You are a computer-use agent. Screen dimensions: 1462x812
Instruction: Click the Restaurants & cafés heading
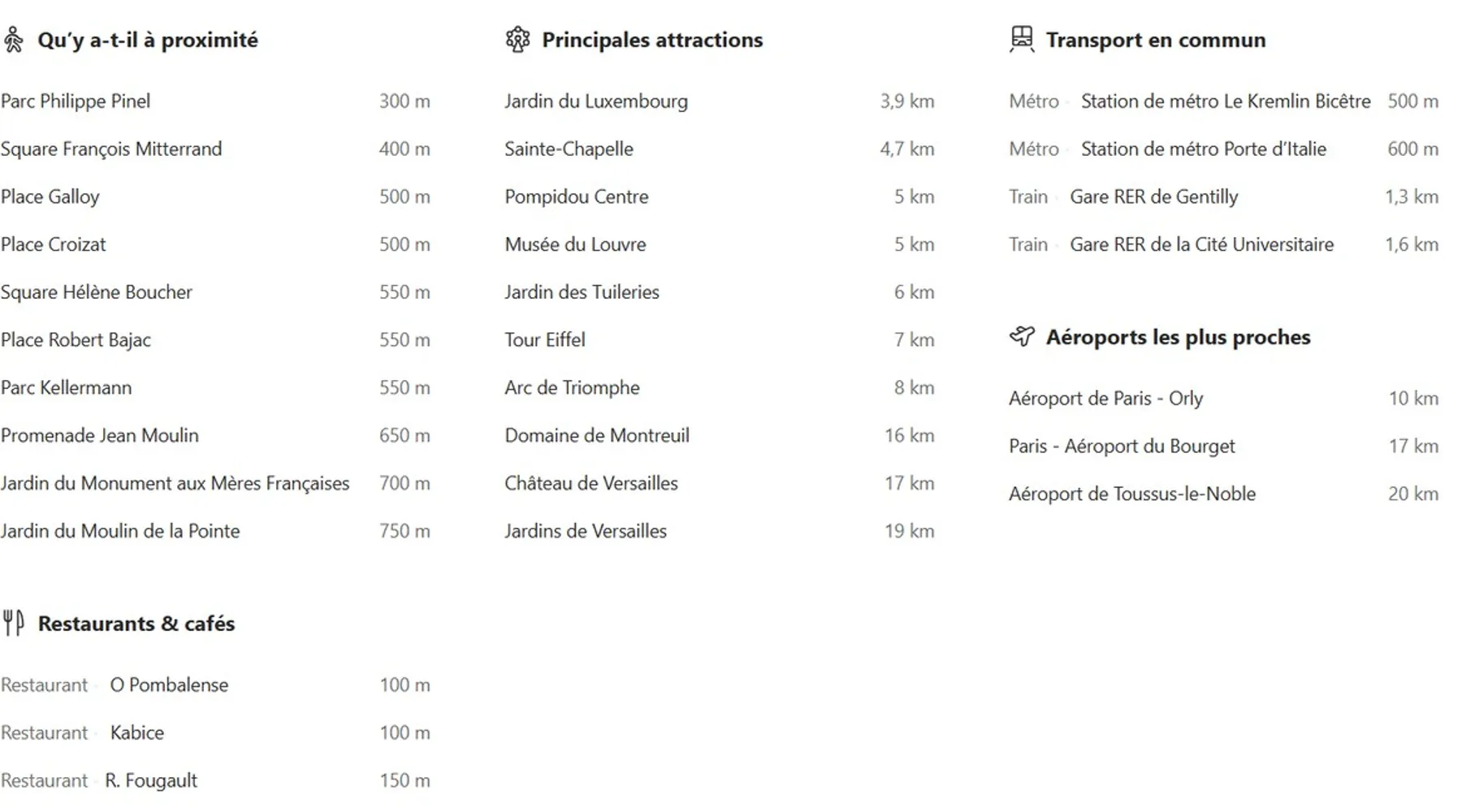click(x=136, y=624)
